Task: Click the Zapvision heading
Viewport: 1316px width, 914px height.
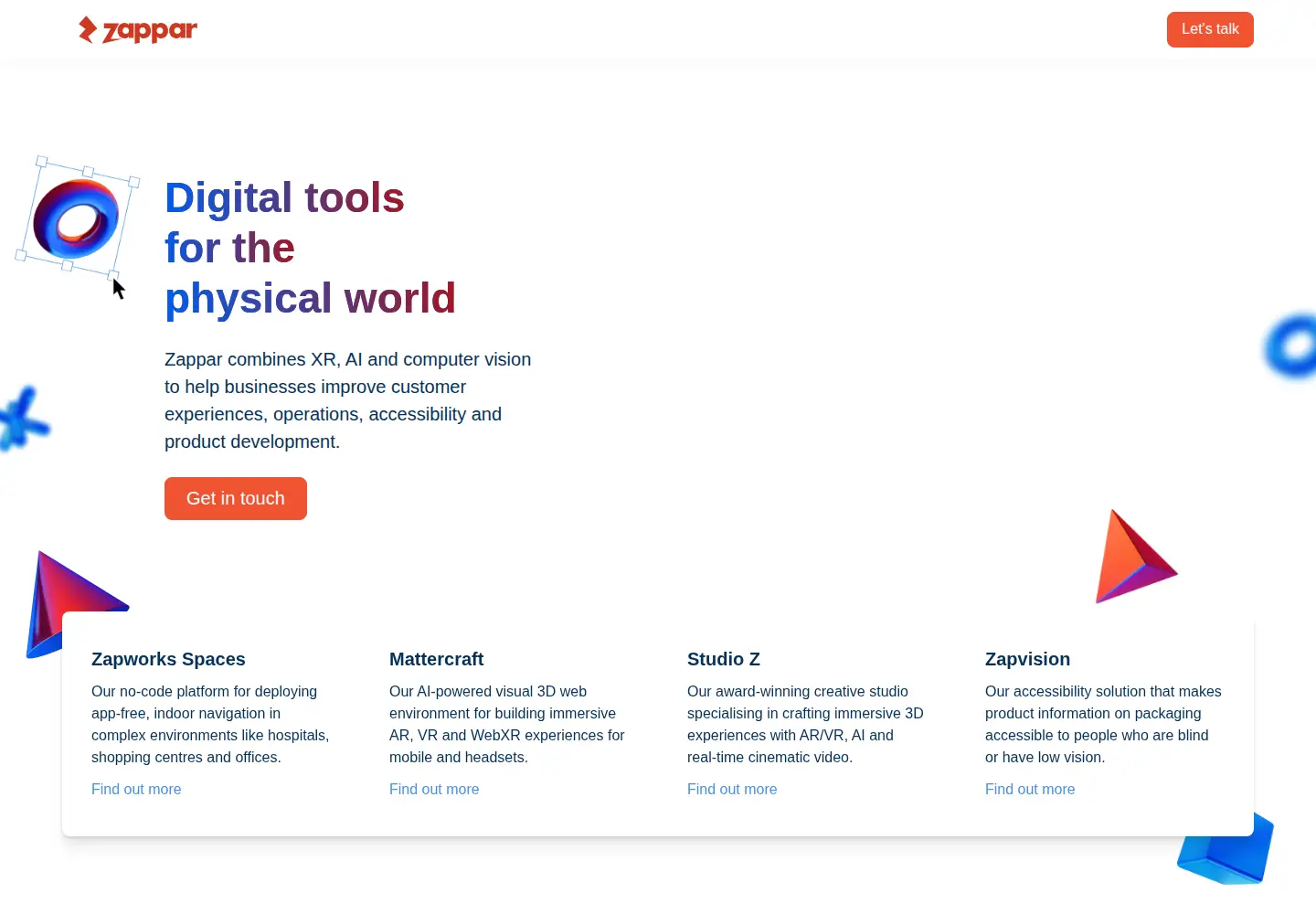Action: [x=1027, y=659]
